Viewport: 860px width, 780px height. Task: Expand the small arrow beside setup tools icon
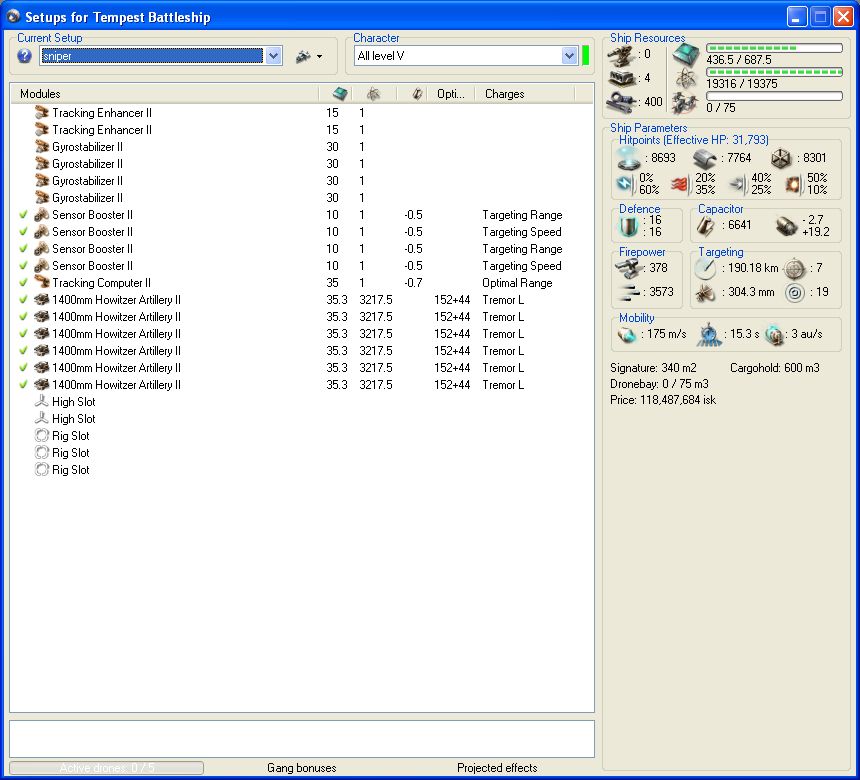click(x=319, y=56)
